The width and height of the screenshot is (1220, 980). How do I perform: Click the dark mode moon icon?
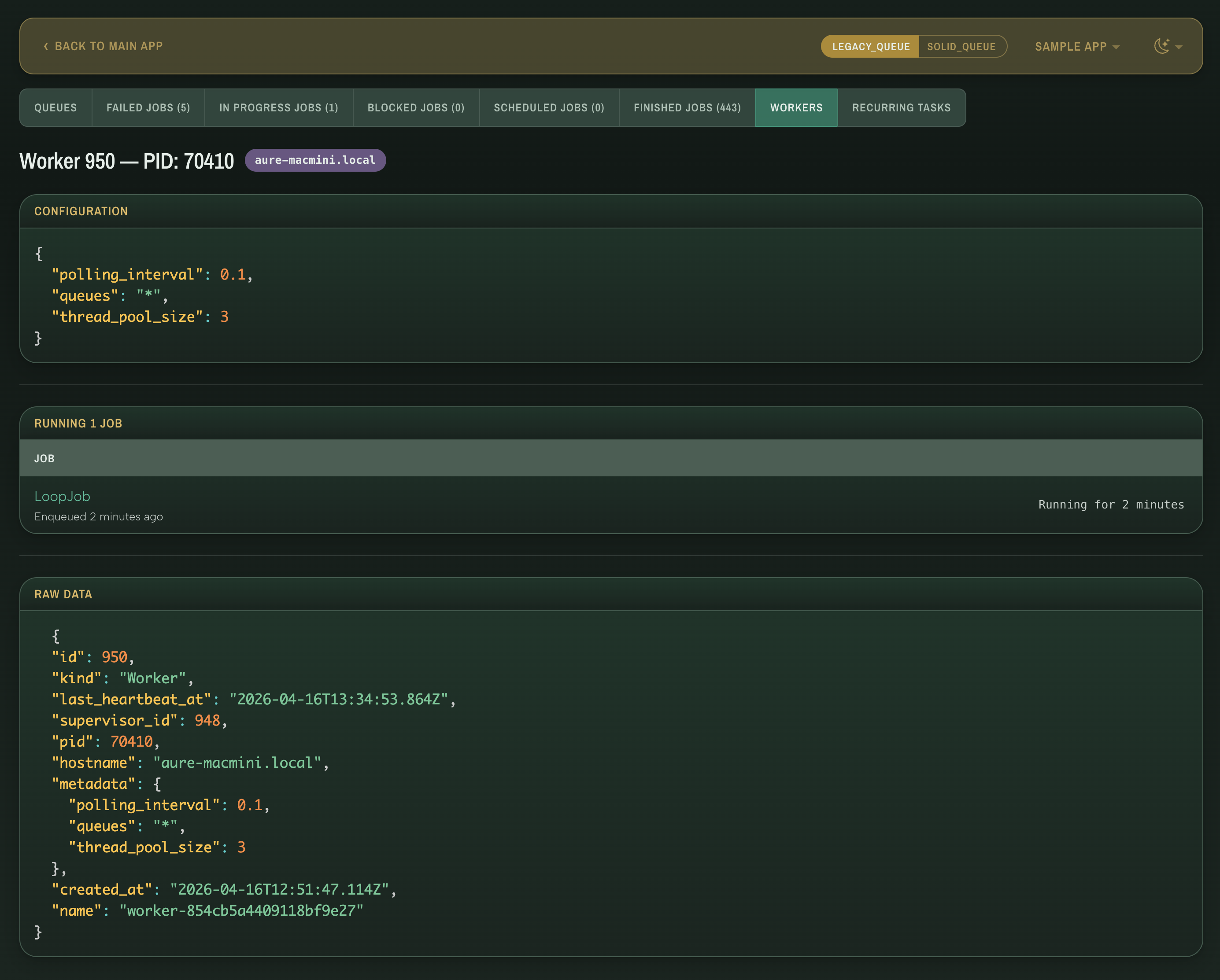[x=1163, y=46]
